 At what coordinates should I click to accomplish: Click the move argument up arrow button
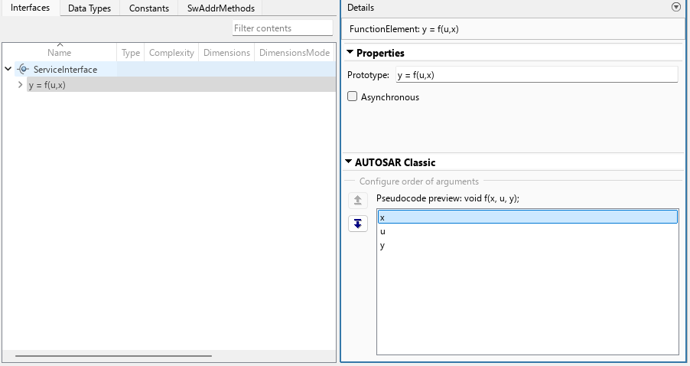358,201
